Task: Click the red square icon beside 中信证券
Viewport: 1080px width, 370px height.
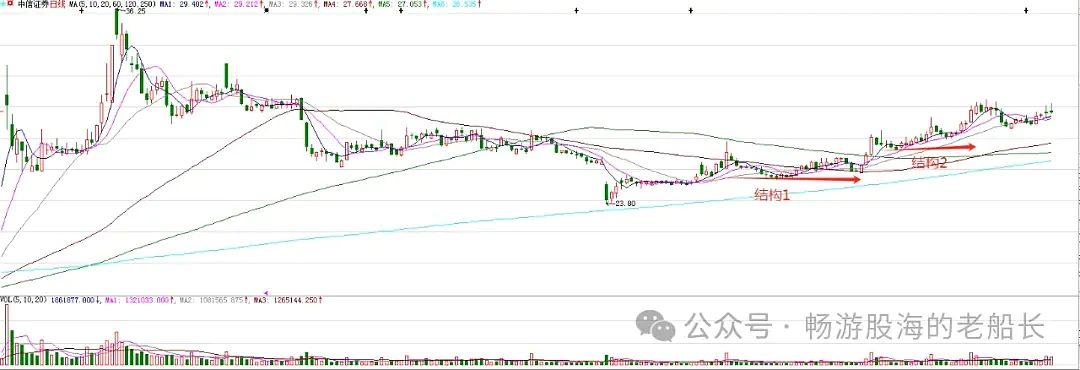Action: coord(11,3)
